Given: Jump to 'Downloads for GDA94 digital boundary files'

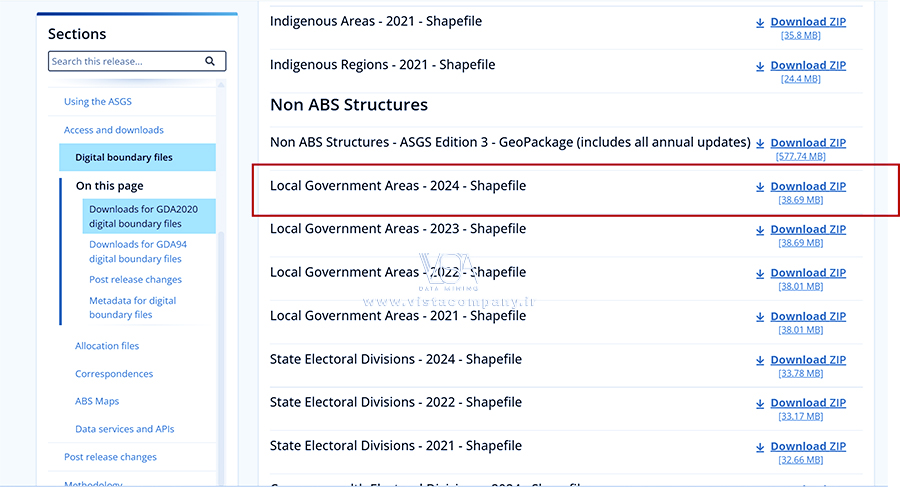Looking at the screenshot, I should pos(135,251).
